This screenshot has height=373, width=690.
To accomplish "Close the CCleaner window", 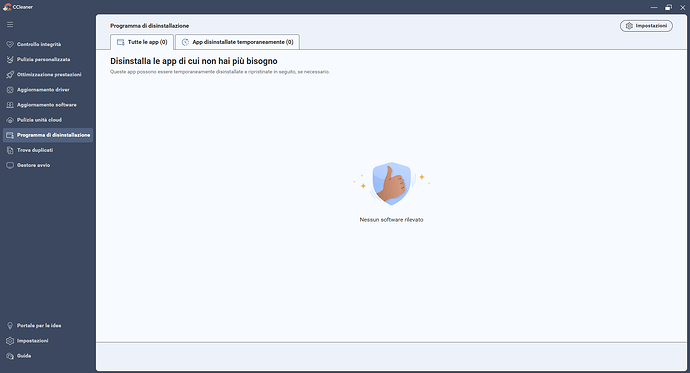I will pos(683,7).
